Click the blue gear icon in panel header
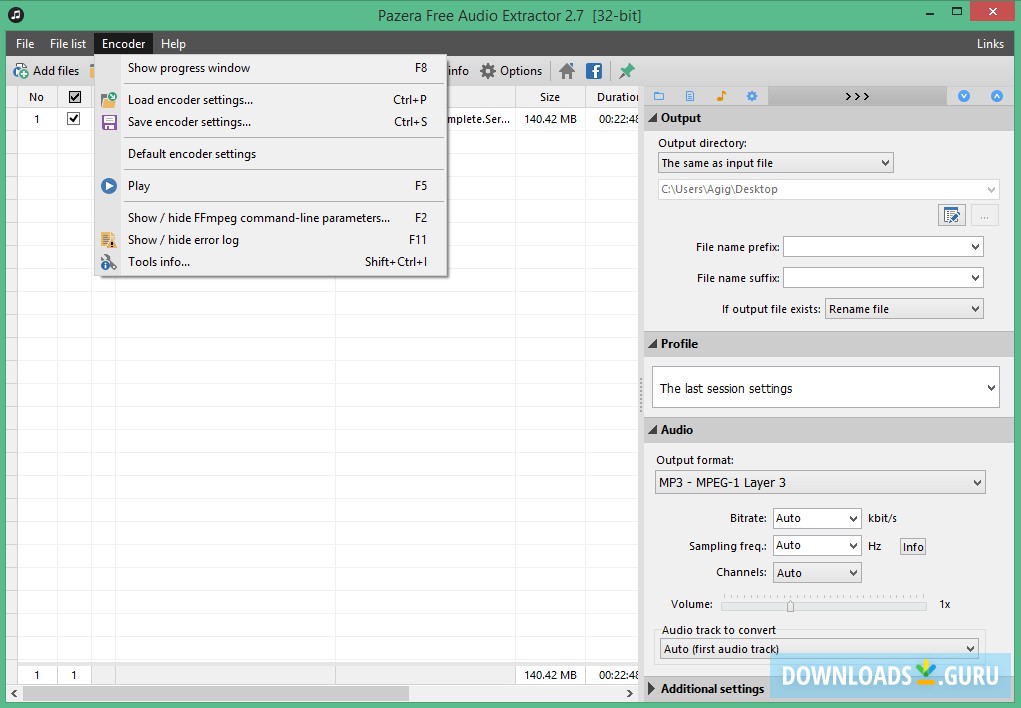 752,96
